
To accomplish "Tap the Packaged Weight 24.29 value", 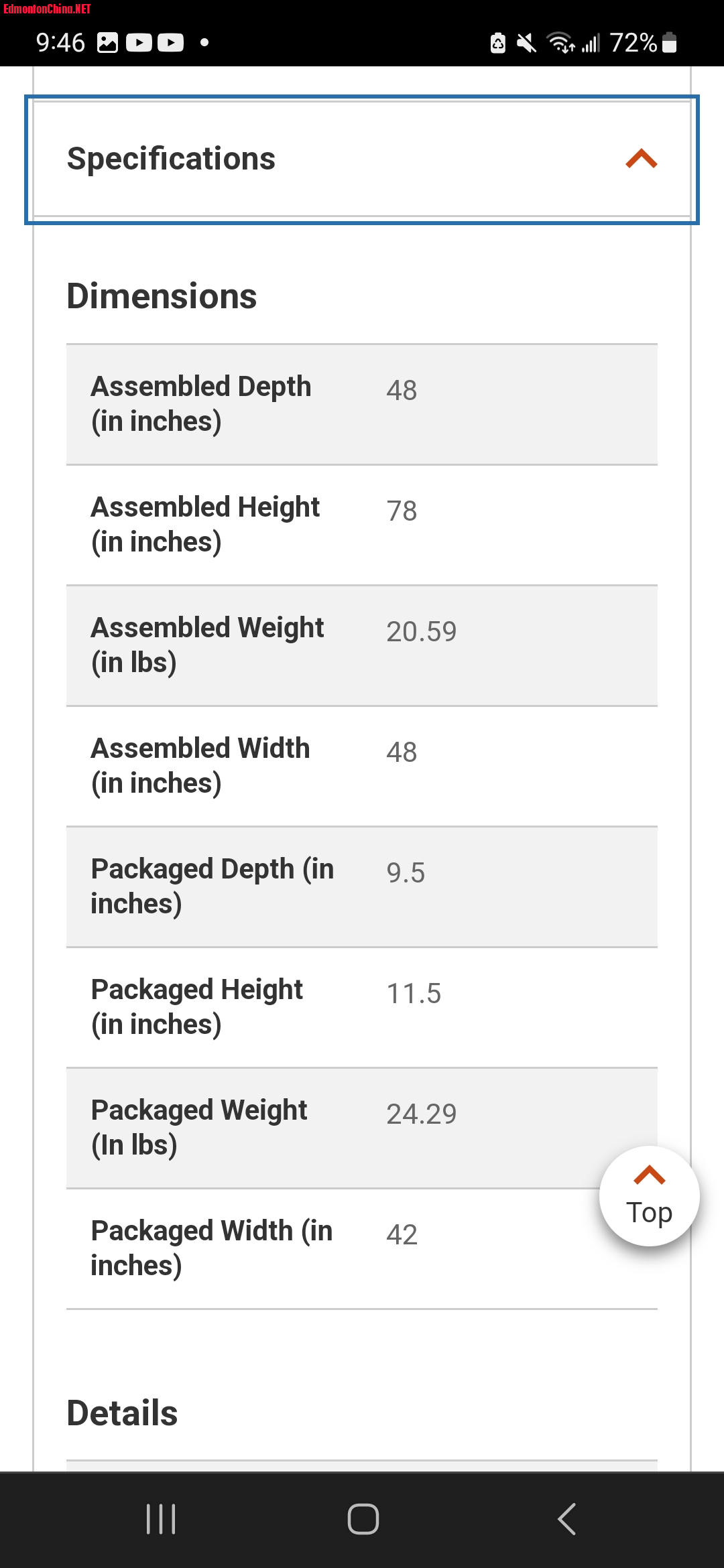I will pos(421,1114).
